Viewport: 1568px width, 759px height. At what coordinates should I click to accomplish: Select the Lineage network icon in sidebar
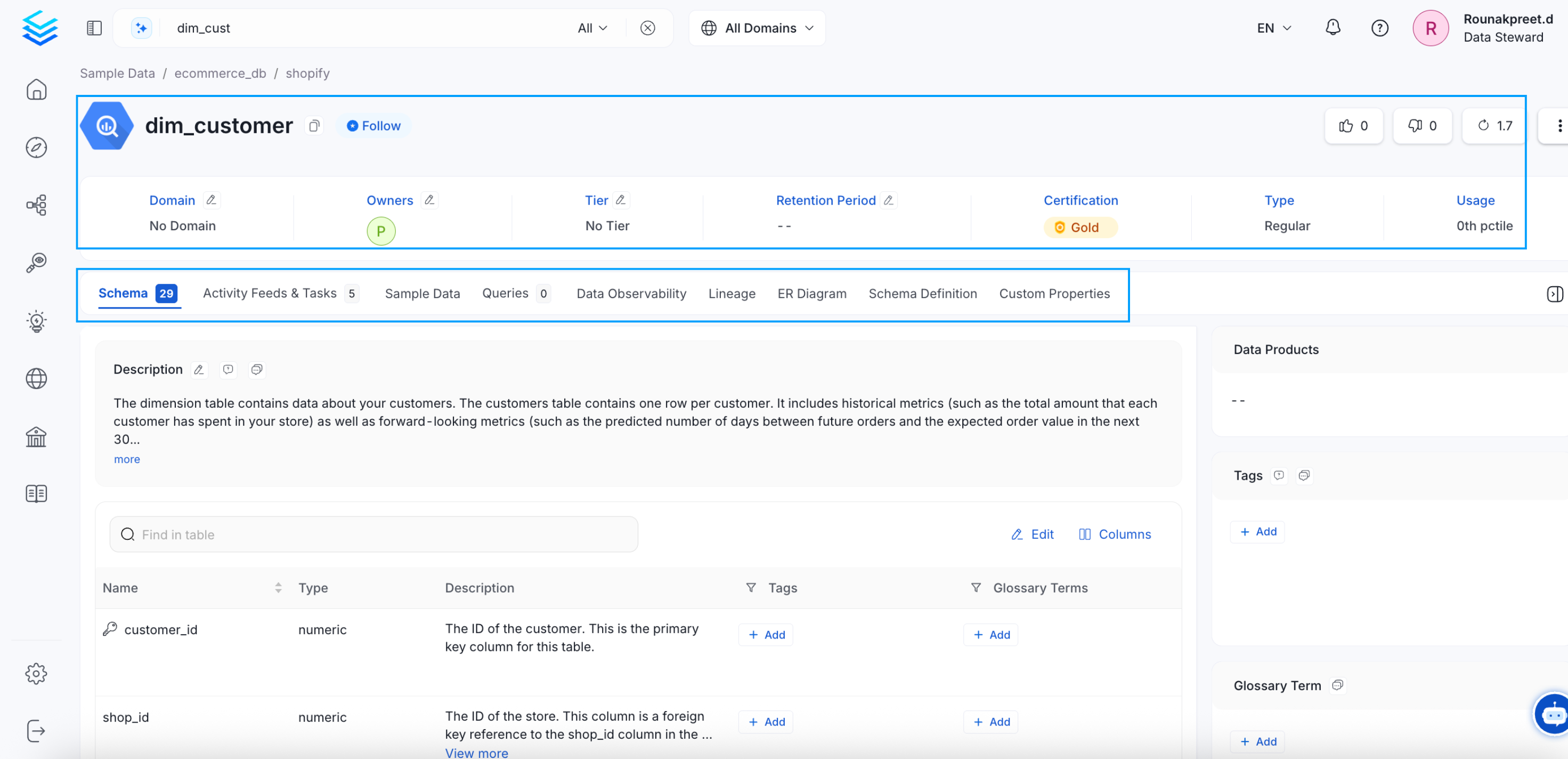tap(36, 205)
